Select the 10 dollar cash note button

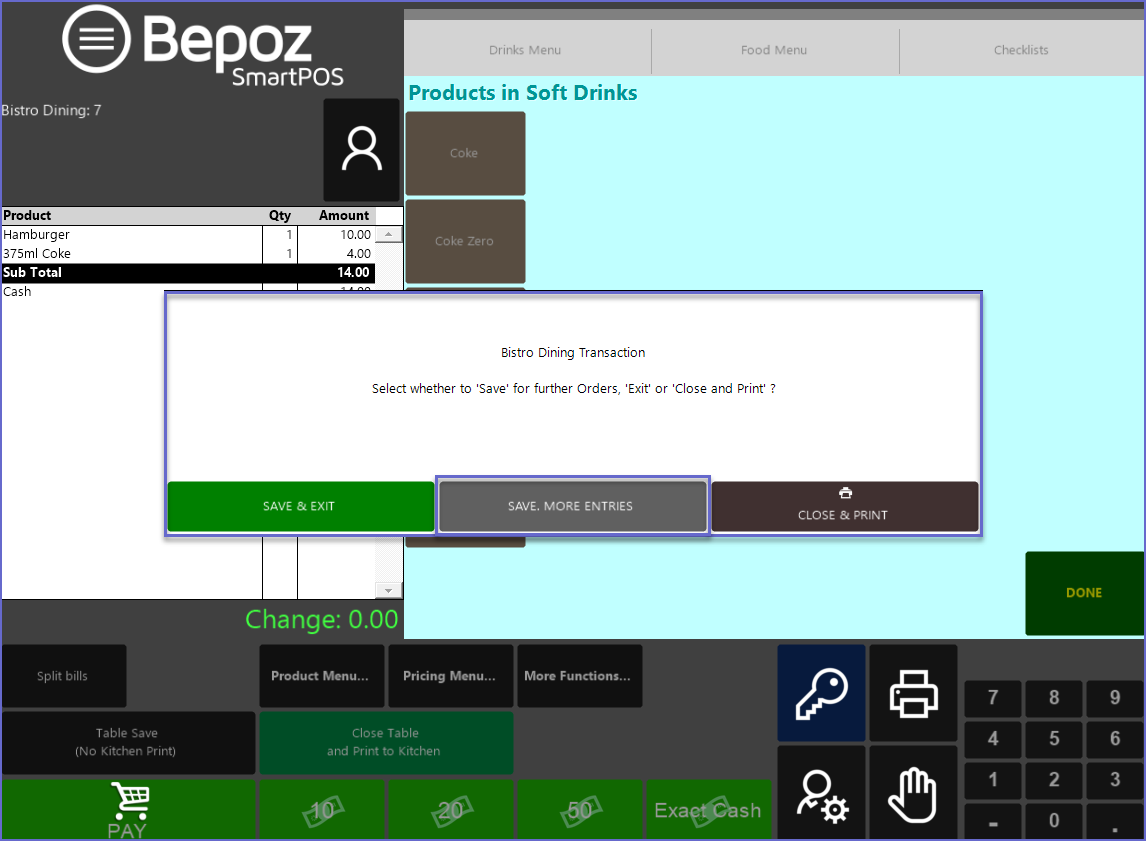click(x=321, y=809)
